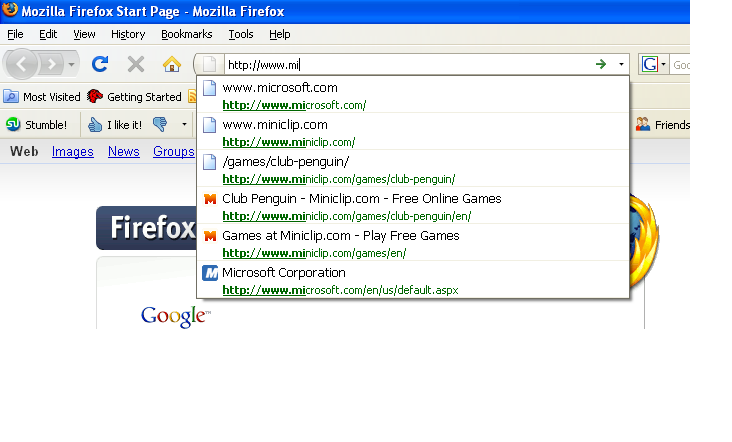Click the page icon beside www.microsoft.com
This screenshot has width=732, height=442.
(x=210, y=88)
